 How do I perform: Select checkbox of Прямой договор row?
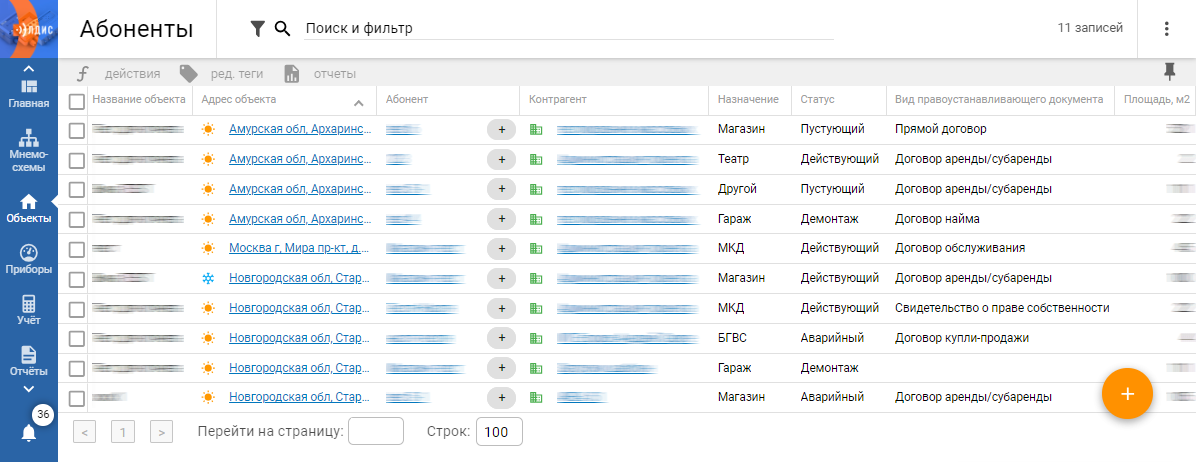coord(76,130)
